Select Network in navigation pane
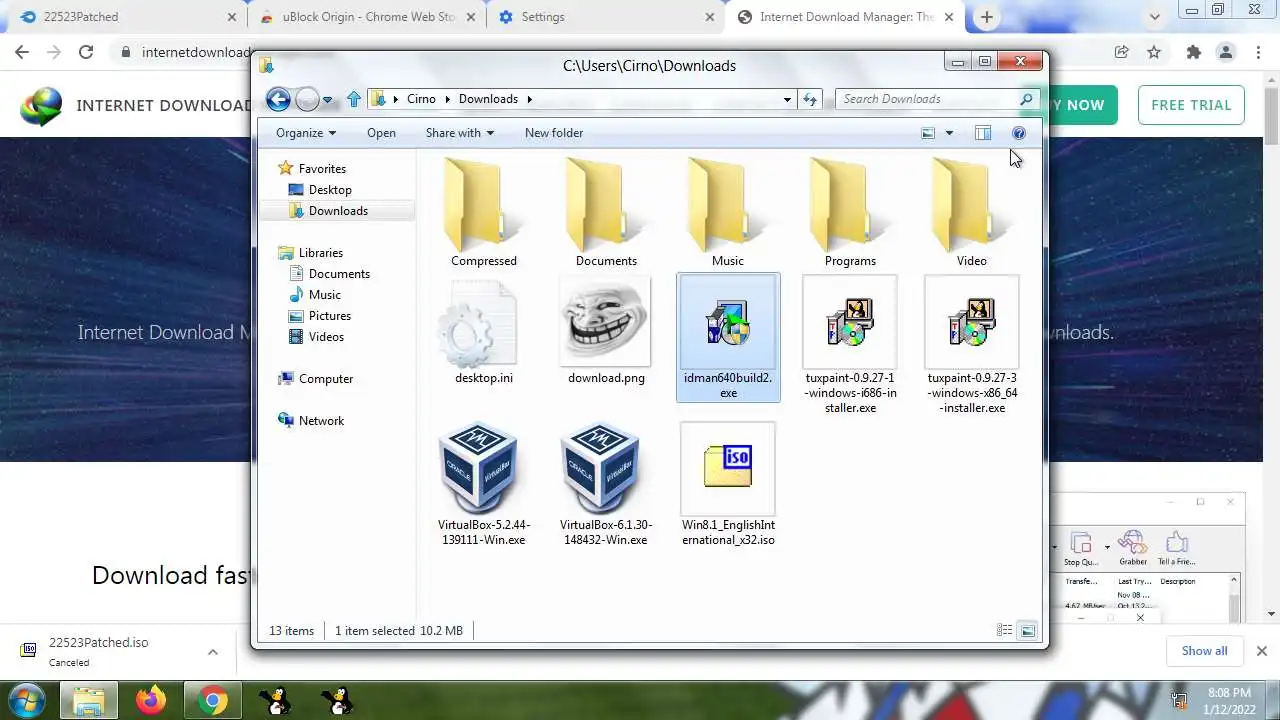Image resolution: width=1280 pixels, height=720 pixels. pos(311,421)
